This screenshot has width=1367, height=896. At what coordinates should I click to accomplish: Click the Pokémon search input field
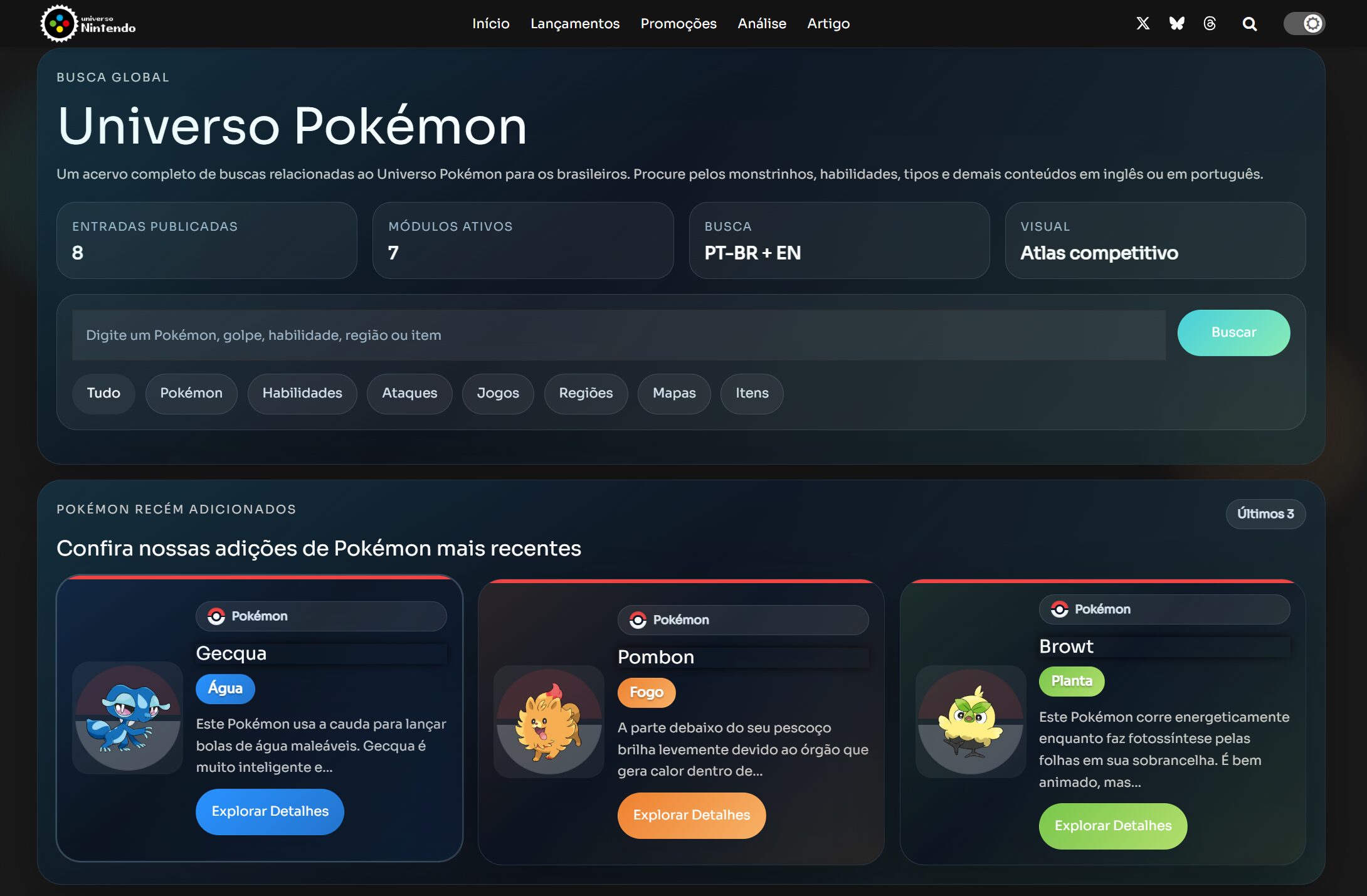(x=618, y=335)
